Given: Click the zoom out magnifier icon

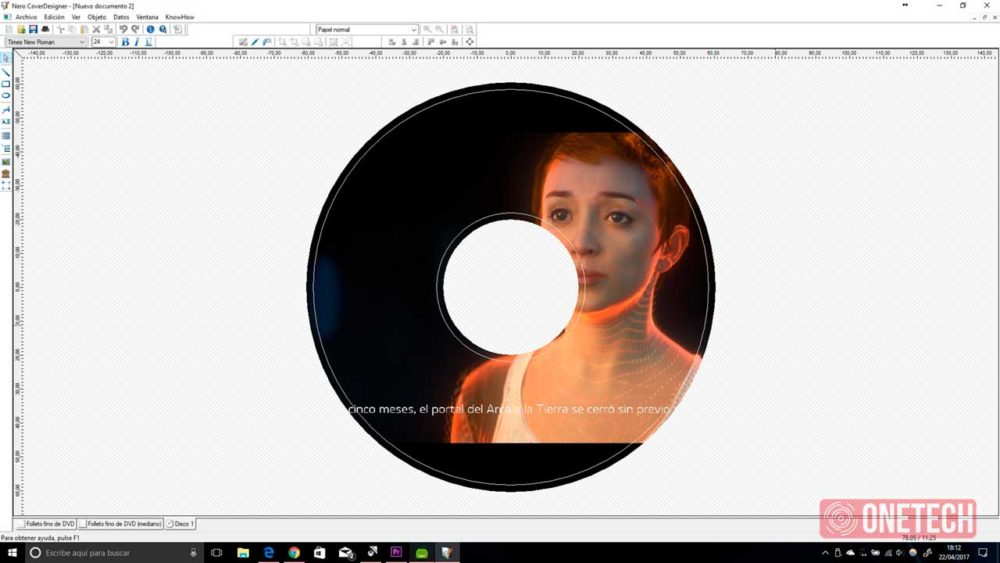Looking at the screenshot, I should coord(439,29).
